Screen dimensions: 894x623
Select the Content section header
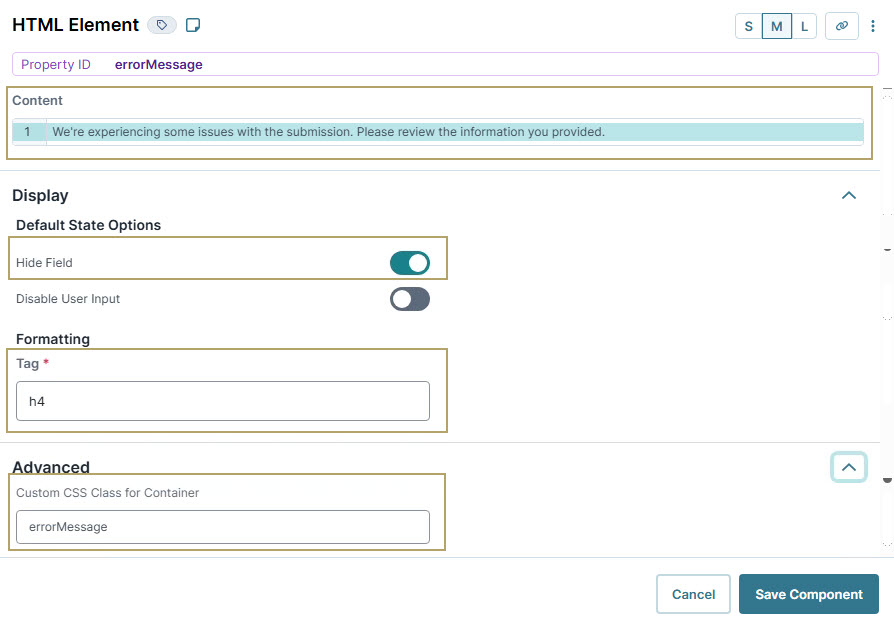(38, 100)
